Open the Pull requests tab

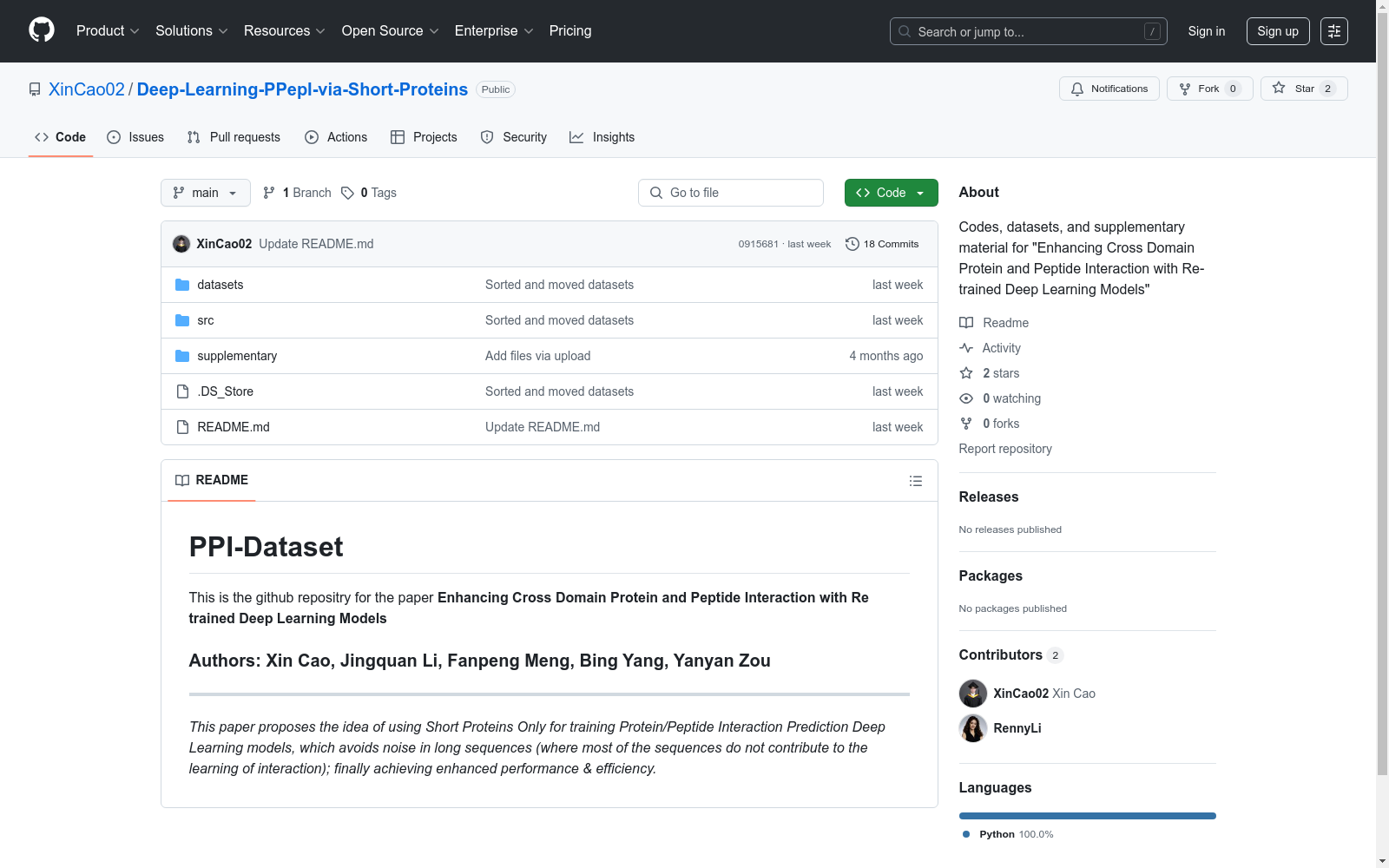coord(234,137)
